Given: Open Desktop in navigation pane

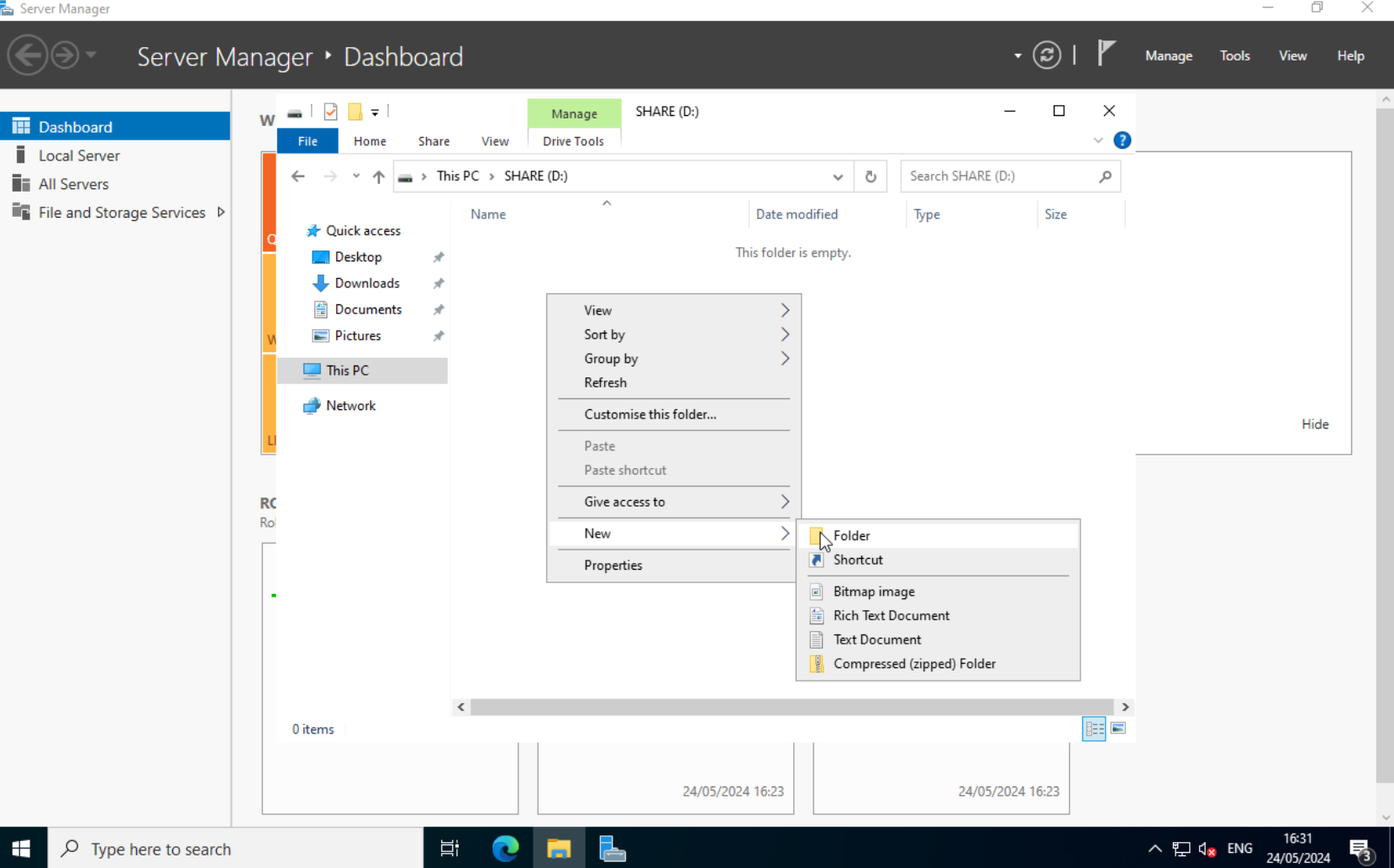Looking at the screenshot, I should click(x=358, y=257).
